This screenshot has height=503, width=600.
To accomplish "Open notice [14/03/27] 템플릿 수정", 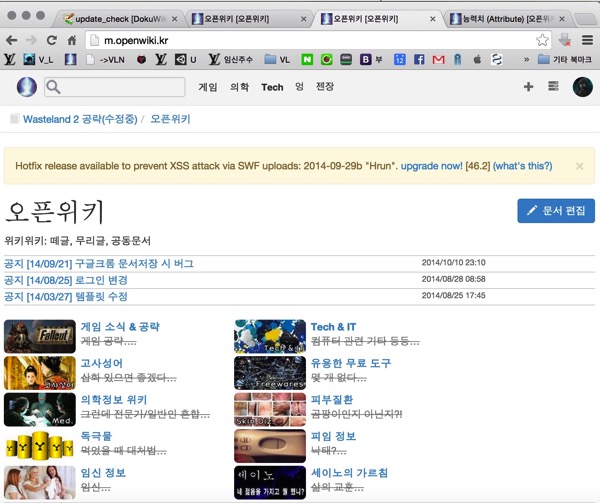I will click(x=65, y=296).
